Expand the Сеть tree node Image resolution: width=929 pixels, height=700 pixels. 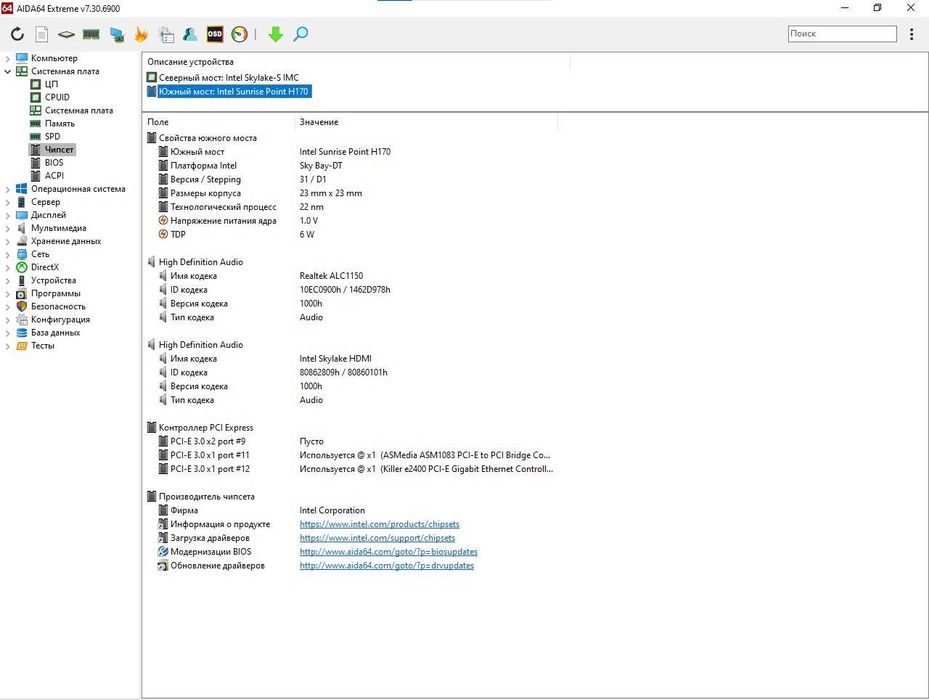[8, 254]
